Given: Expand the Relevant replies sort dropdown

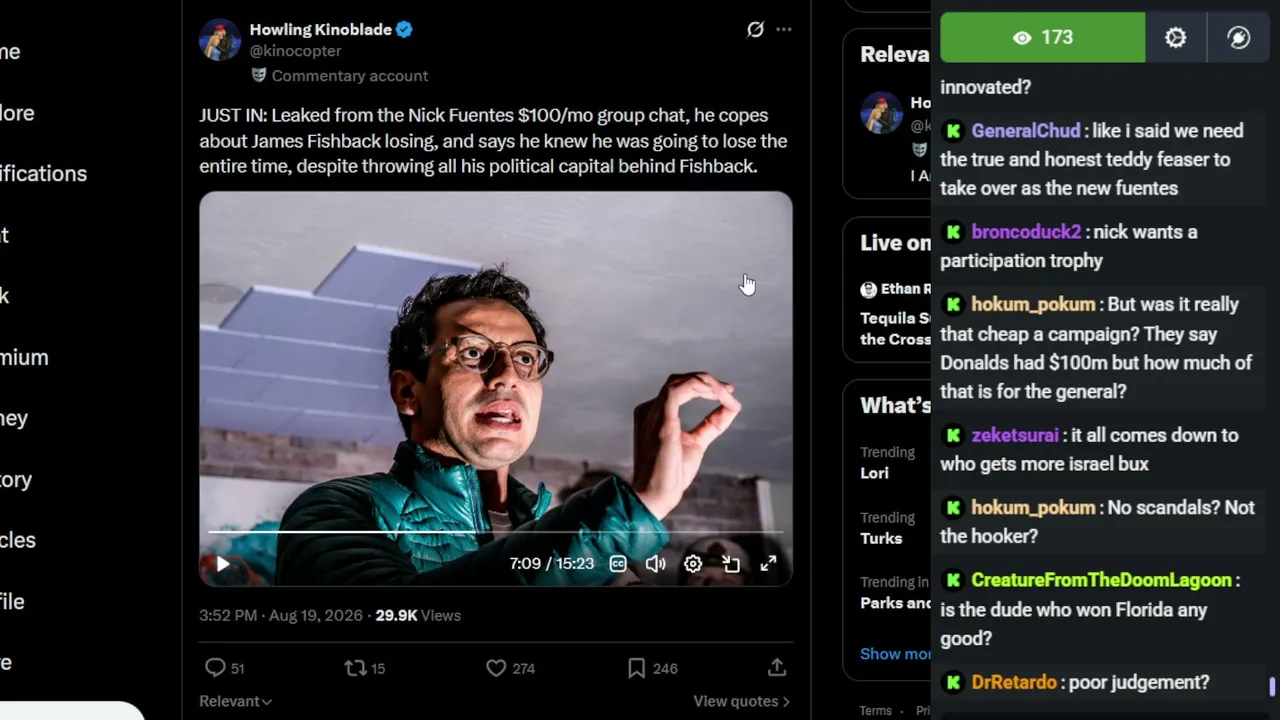Looking at the screenshot, I should [x=235, y=701].
